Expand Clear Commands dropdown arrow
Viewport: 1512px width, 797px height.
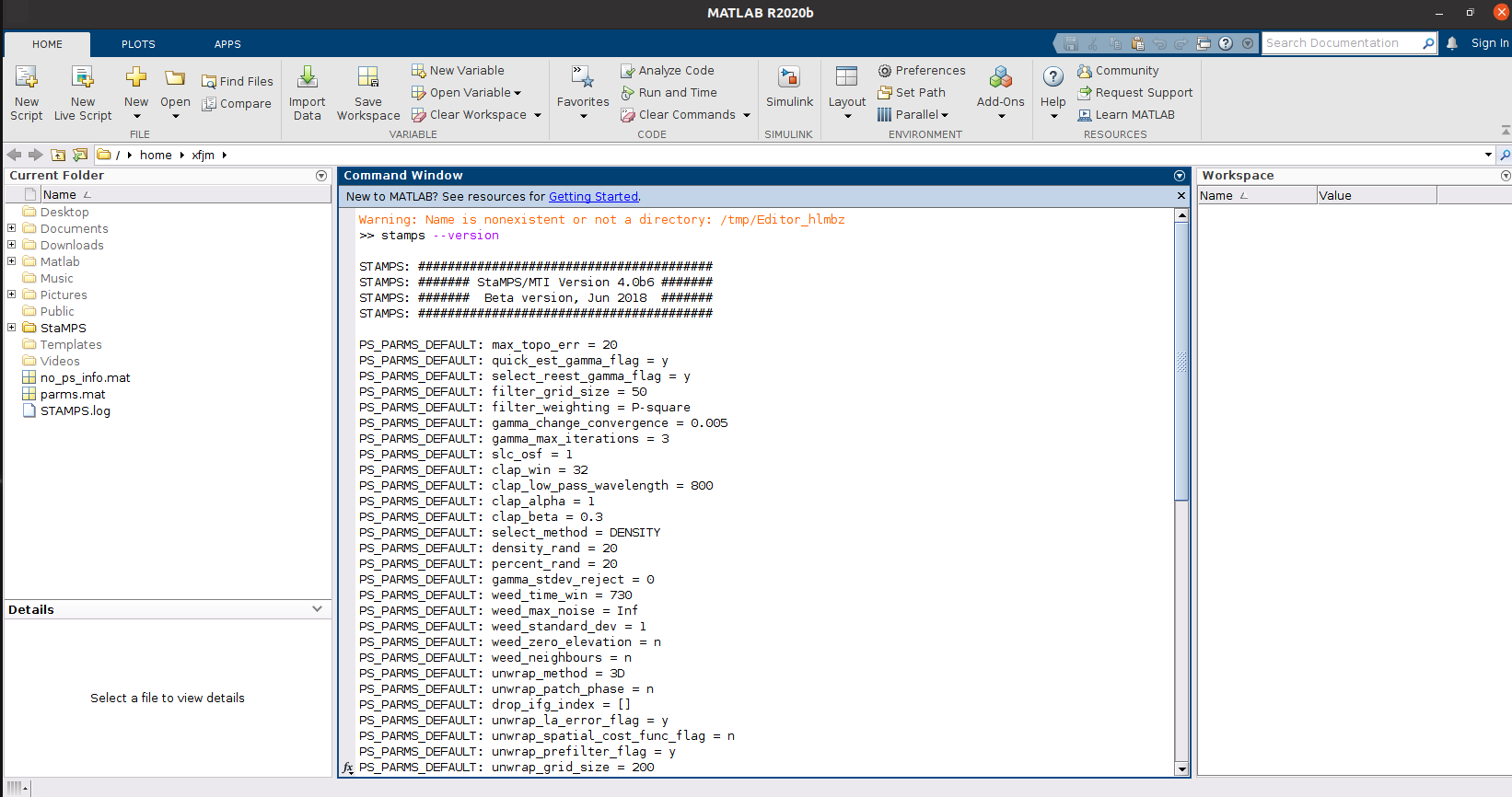click(x=747, y=115)
